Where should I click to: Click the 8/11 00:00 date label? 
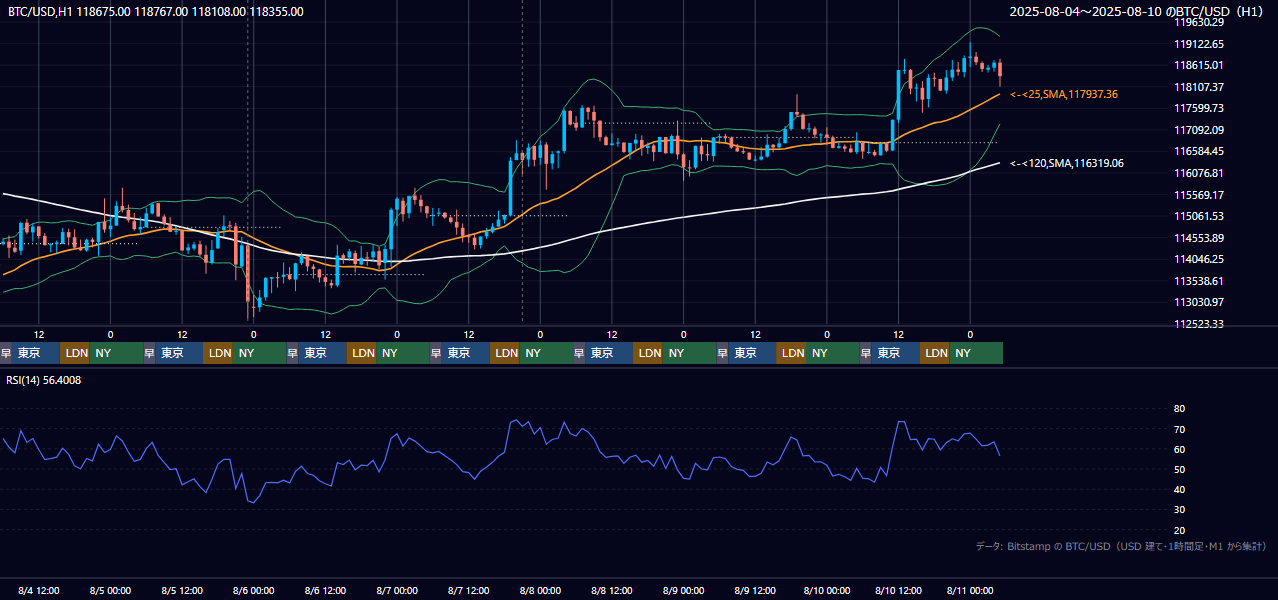[970, 591]
